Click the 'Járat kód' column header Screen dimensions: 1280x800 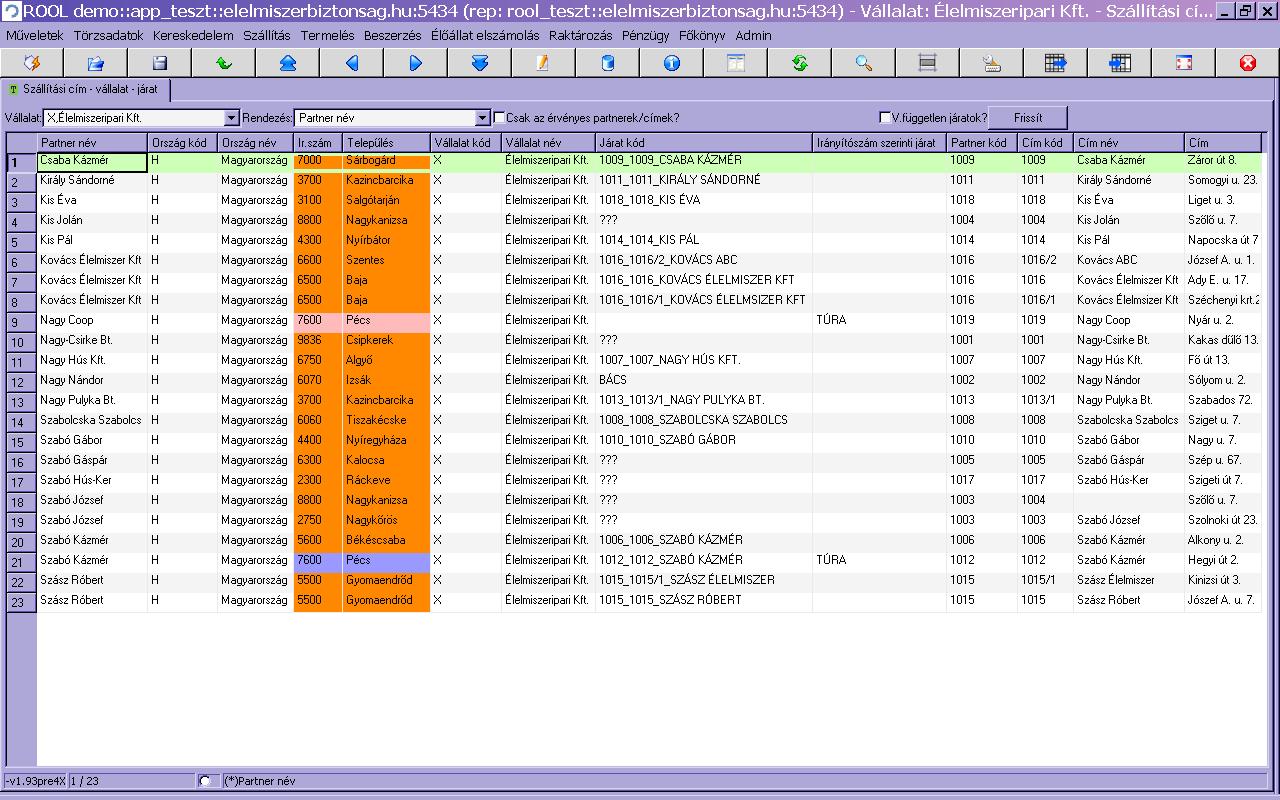[704, 143]
